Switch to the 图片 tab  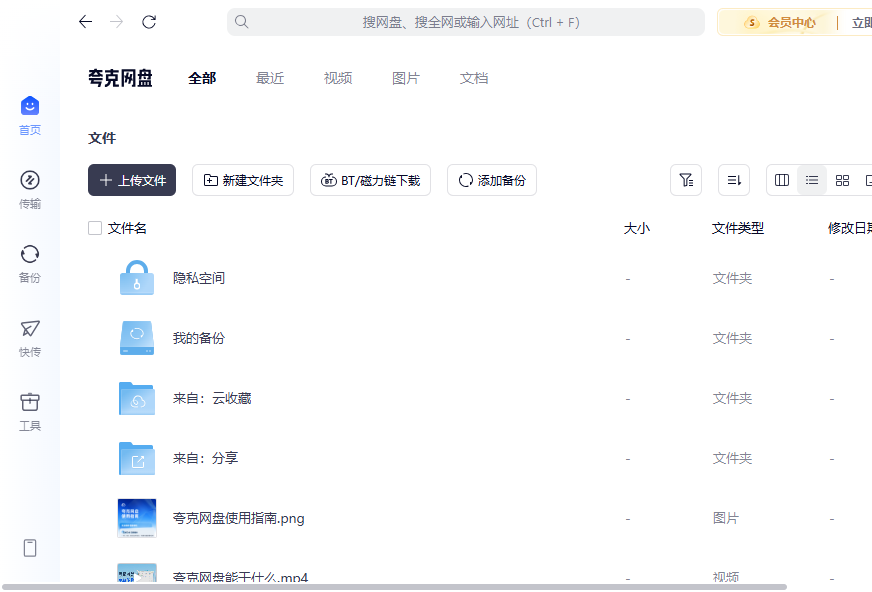tap(405, 78)
